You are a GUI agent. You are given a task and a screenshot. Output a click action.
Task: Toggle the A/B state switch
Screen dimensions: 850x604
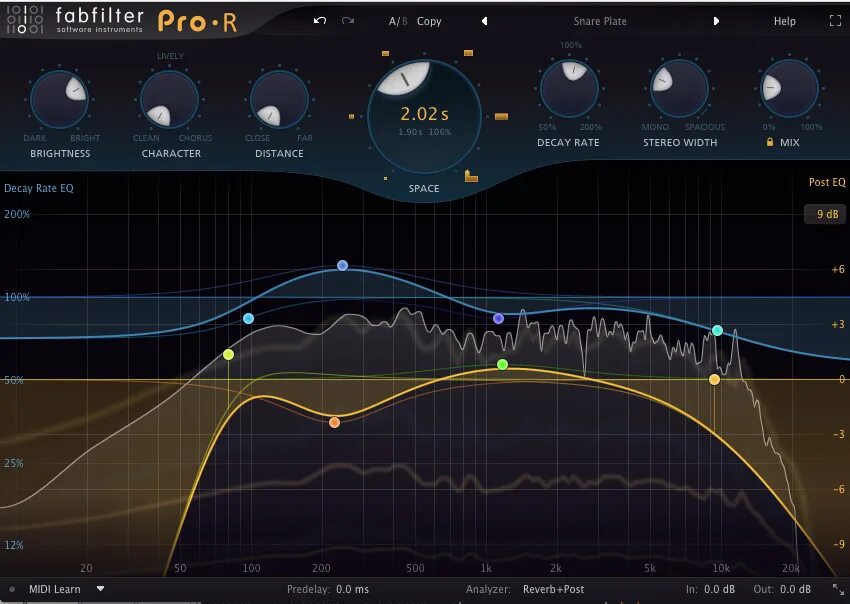[398, 21]
